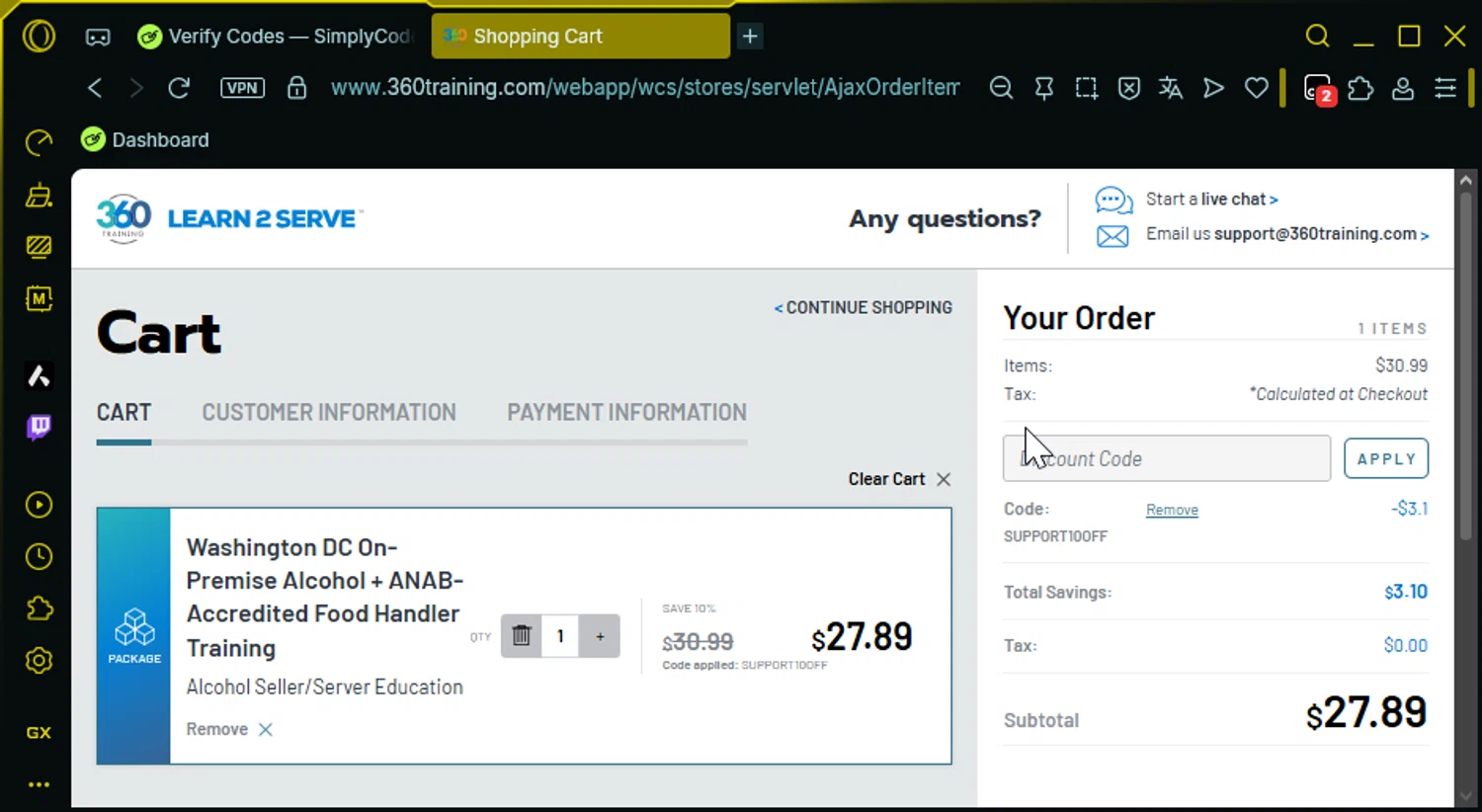Delete item with the trash can button
Image resolution: width=1482 pixels, height=812 pixels.
[x=522, y=636]
